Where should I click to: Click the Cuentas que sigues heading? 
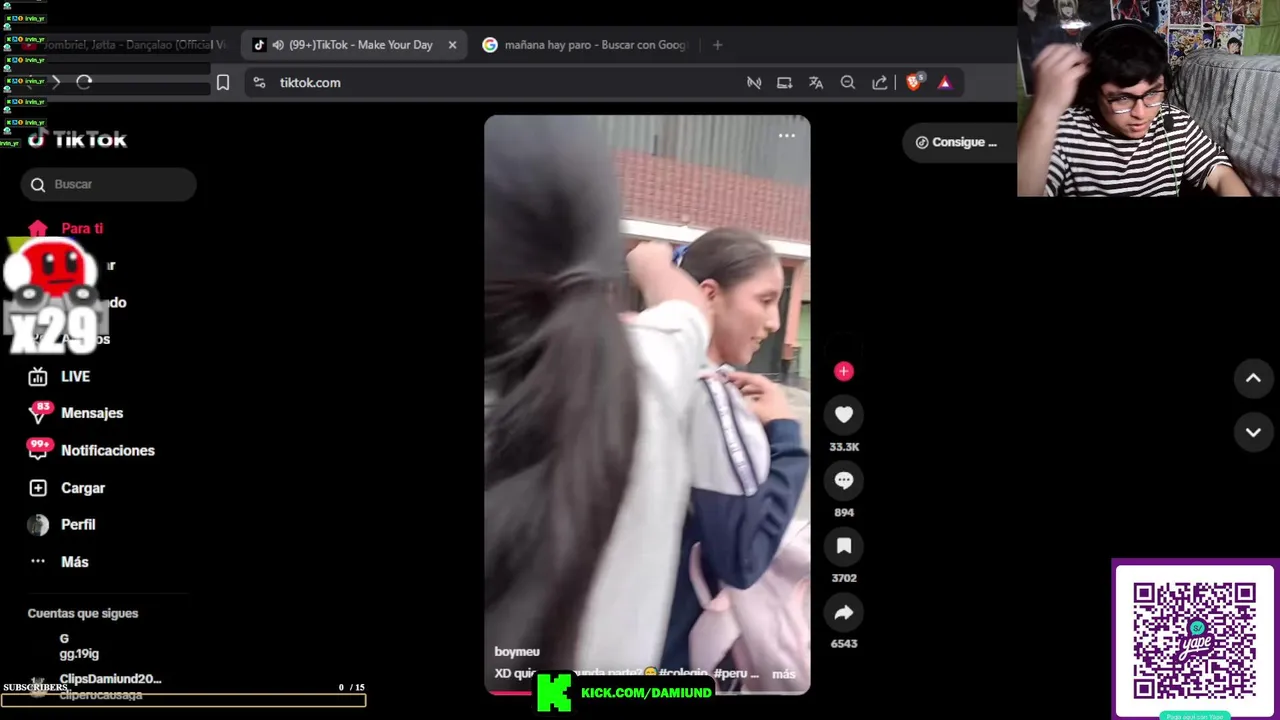[x=83, y=613]
